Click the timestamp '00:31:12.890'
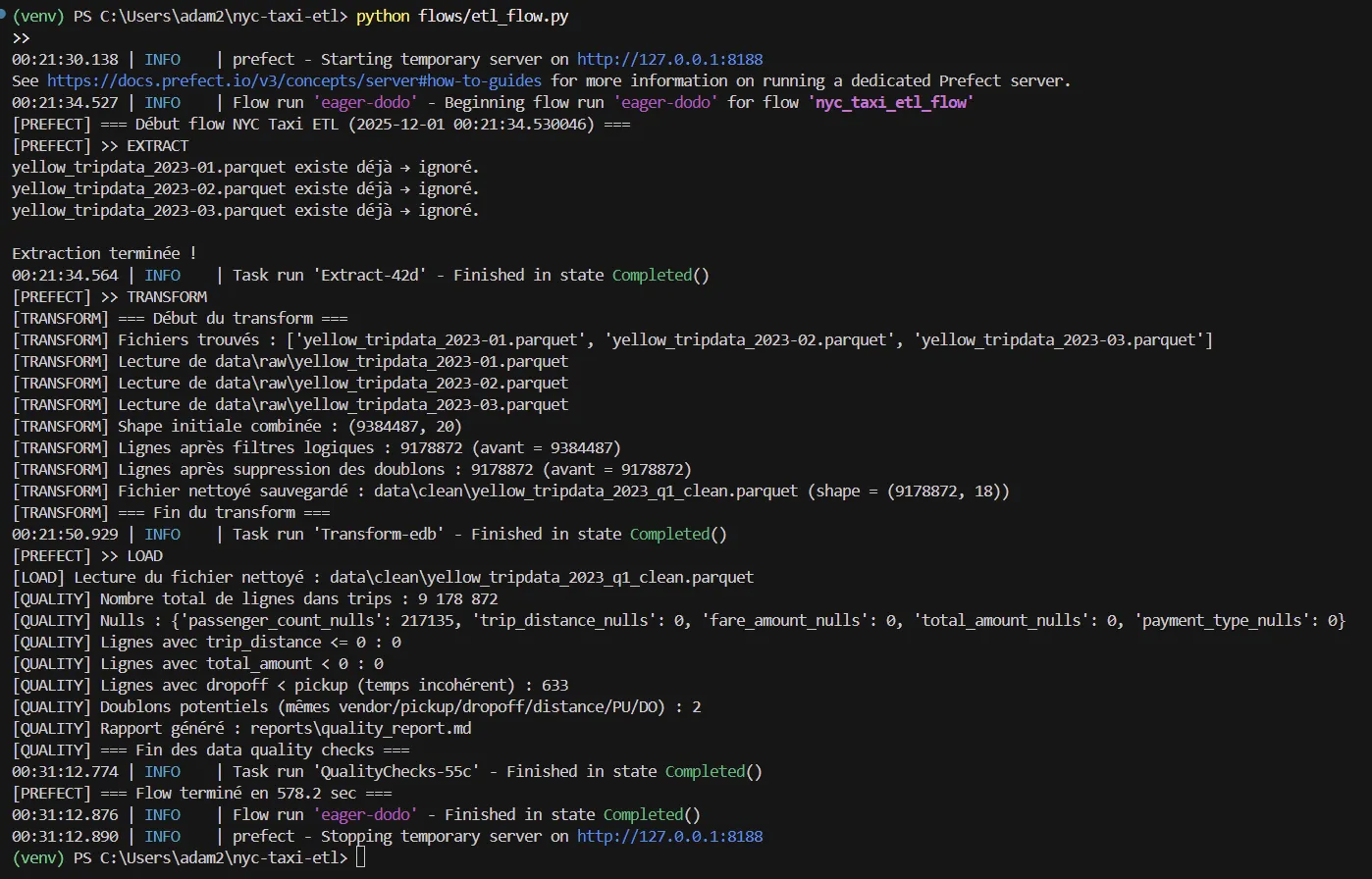 tap(65, 837)
